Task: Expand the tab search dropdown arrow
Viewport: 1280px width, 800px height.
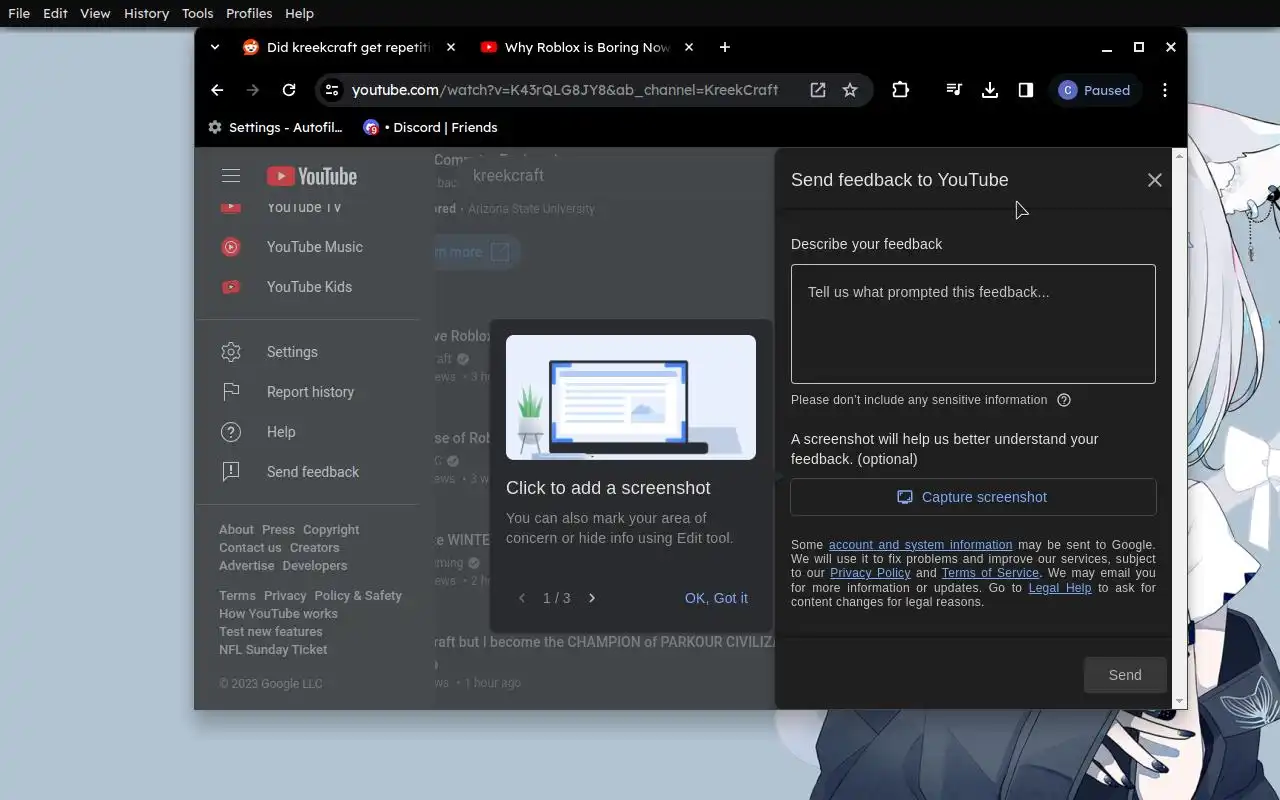Action: tap(215, 47)
